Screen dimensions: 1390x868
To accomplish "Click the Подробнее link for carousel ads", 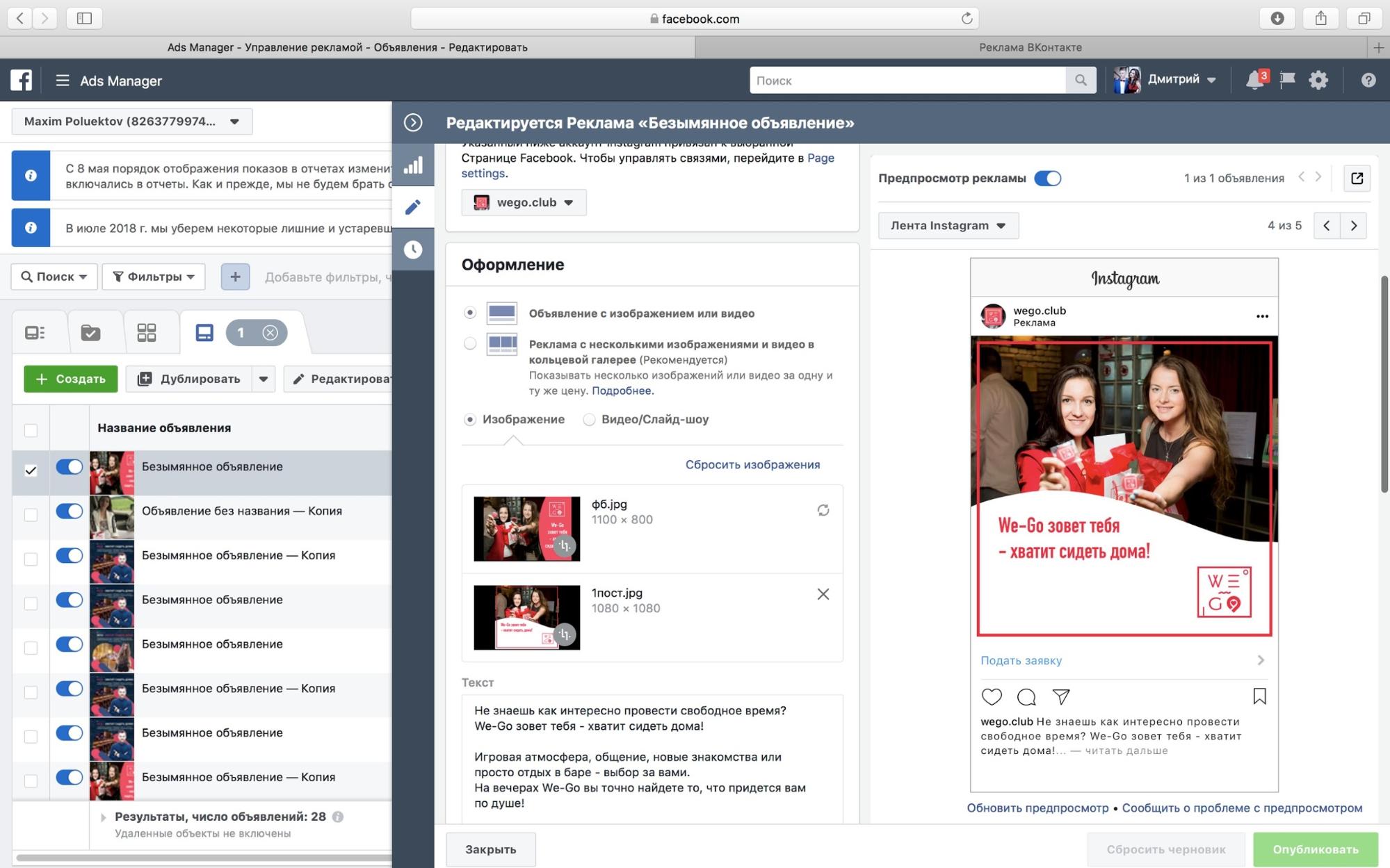I will pyautogui.click(x=621, y=391).
